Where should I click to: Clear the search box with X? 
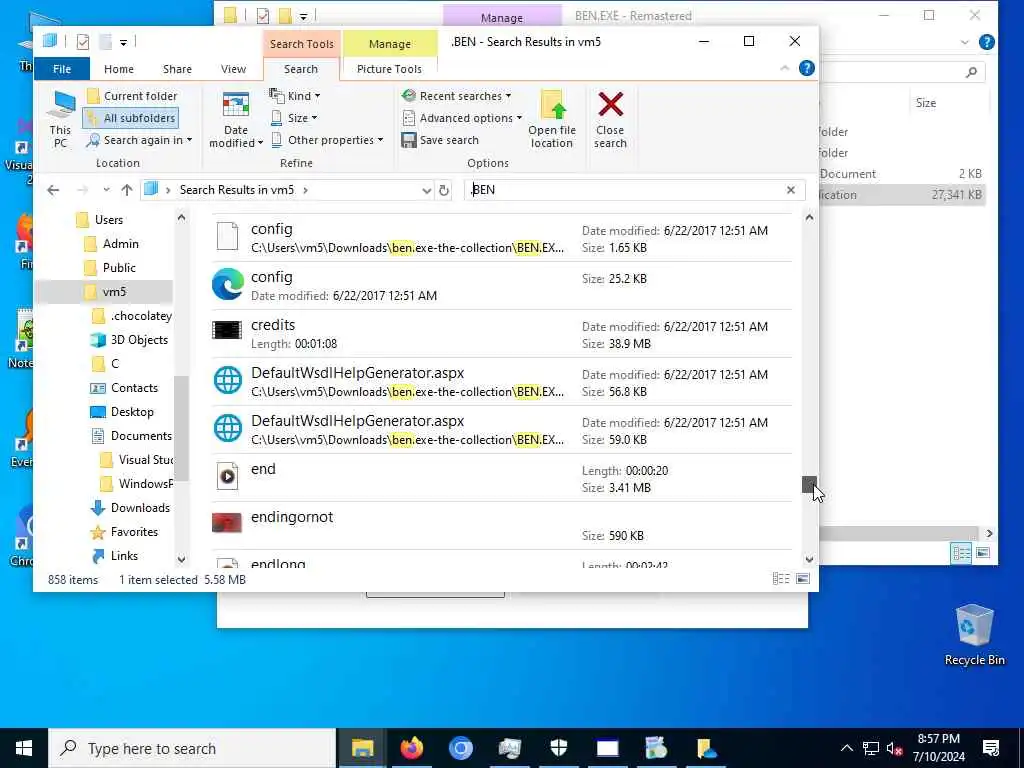click(x=791, y=190)
